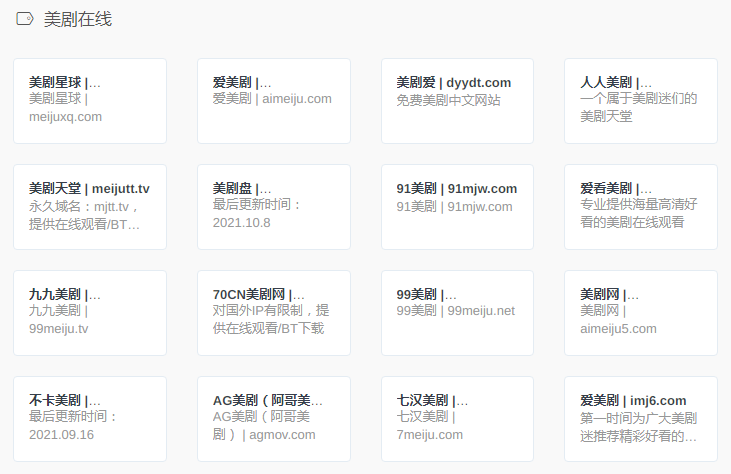Go to 美剧天堂 meijutt.tv card

[x=90, y=207]
